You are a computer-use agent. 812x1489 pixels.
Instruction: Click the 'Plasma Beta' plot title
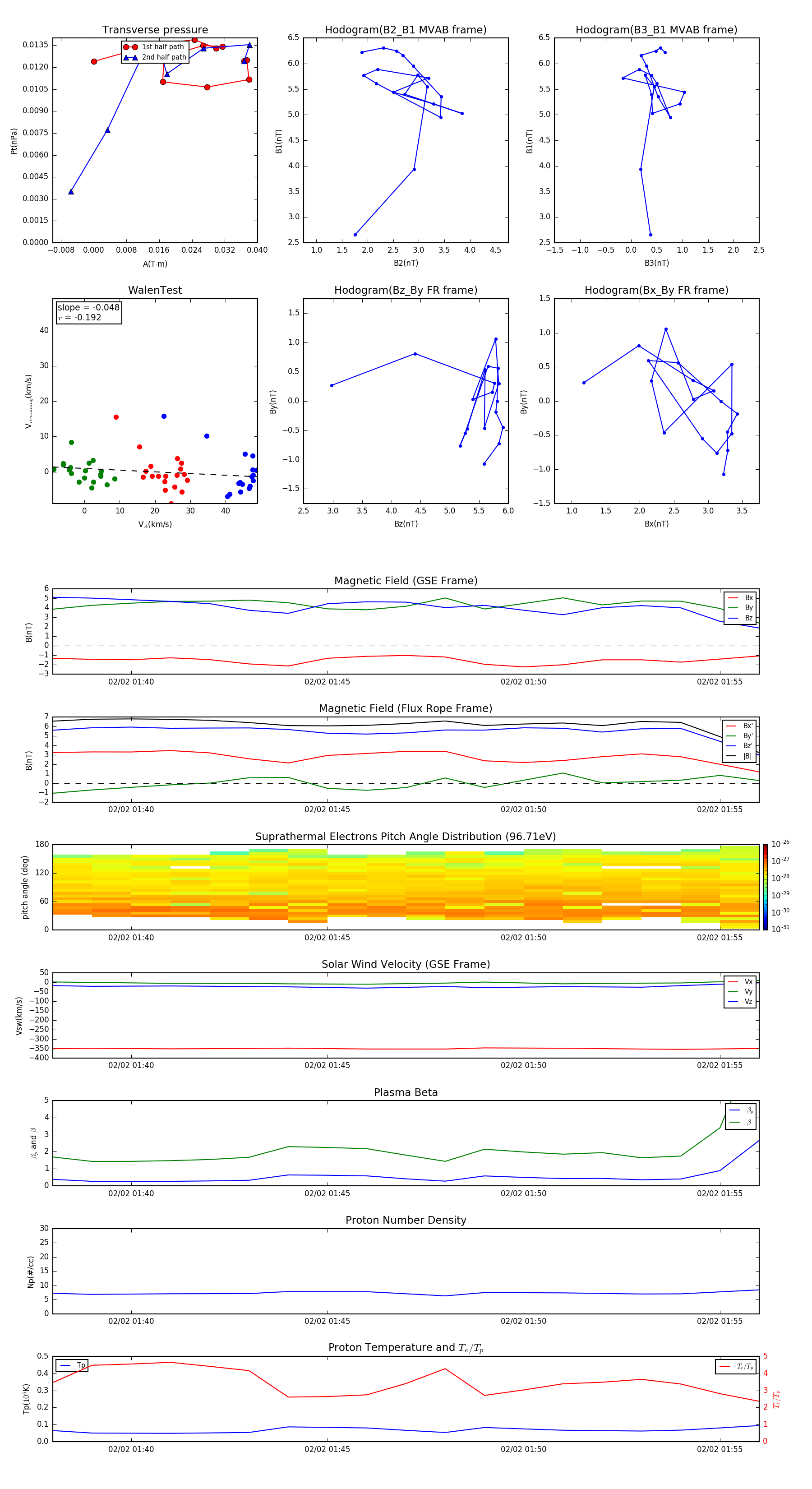406,1092
